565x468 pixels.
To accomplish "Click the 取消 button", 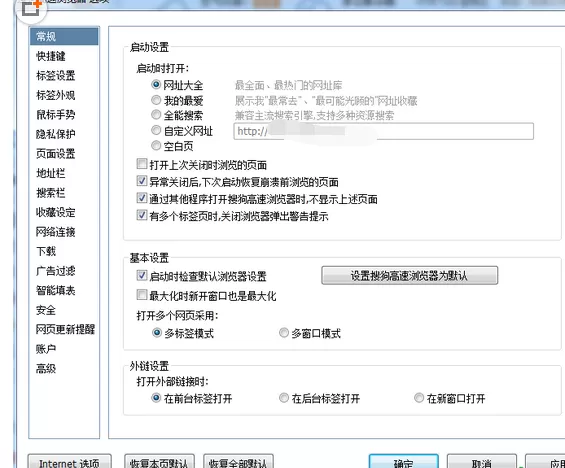I will (x=482, y=461).
